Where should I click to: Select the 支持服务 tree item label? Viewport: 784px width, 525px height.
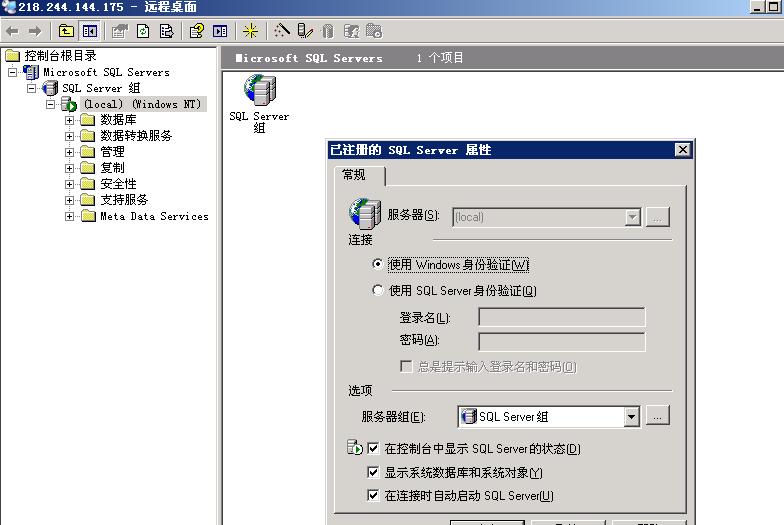click(x=124, y=200)
